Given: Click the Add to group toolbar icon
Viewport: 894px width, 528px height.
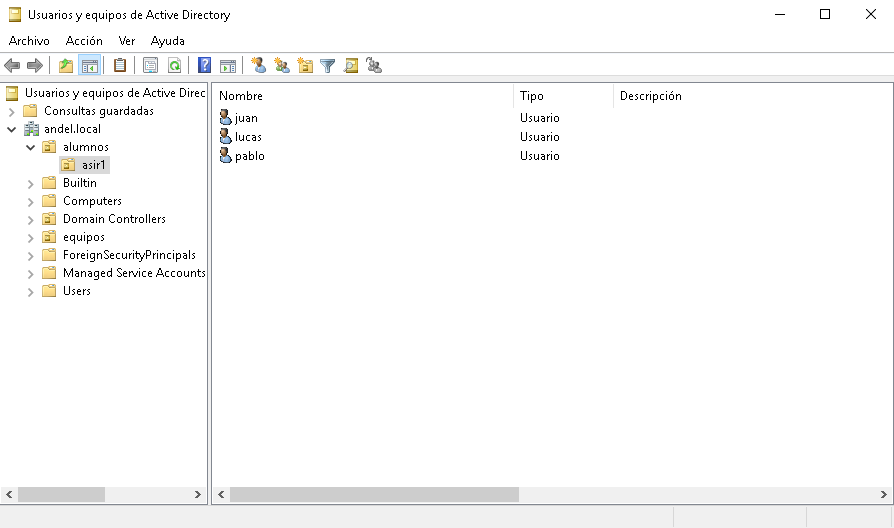Looking at the screenshot, I should pos(374,66).
